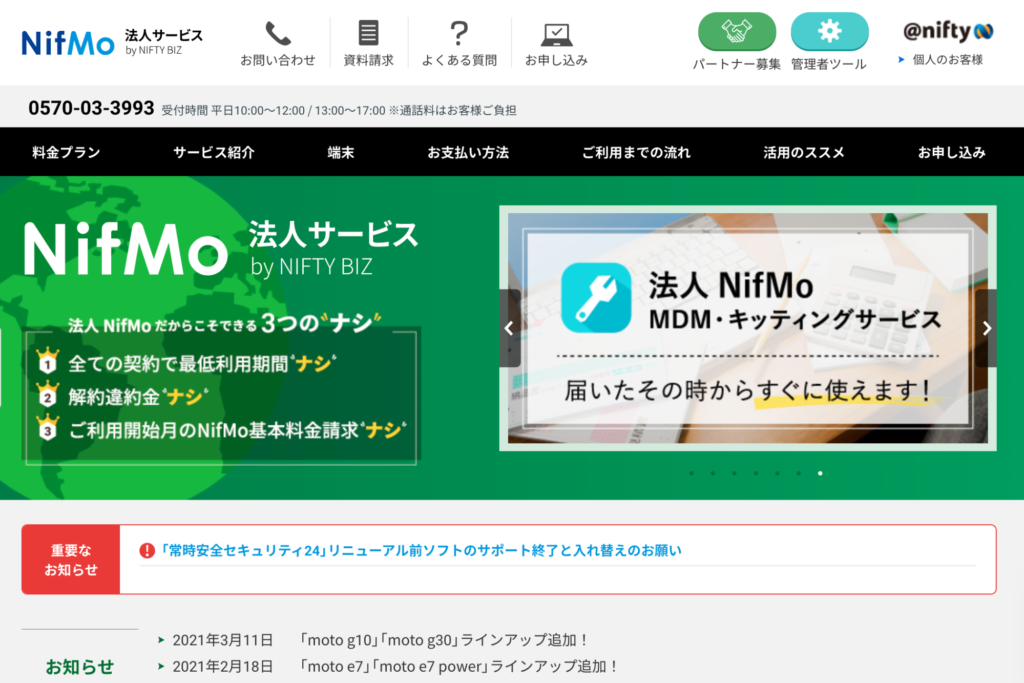Image resolution: width=1024 pixels, height=683 pixels.
Task: Click the question mark icon for よくある質問
Action: click(459, 33)
